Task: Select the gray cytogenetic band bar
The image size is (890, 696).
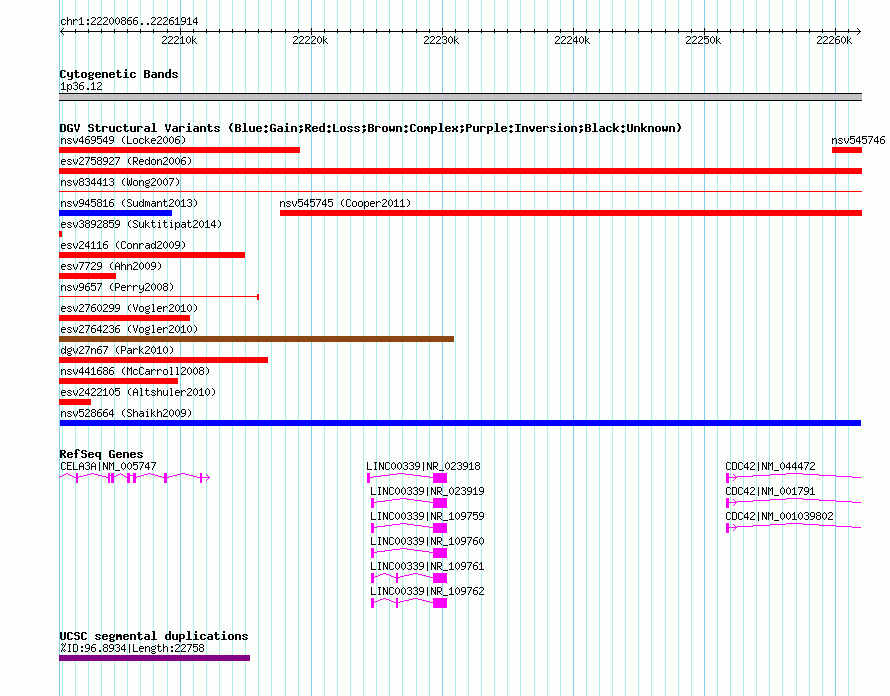Action: click(x=460, y=97)
